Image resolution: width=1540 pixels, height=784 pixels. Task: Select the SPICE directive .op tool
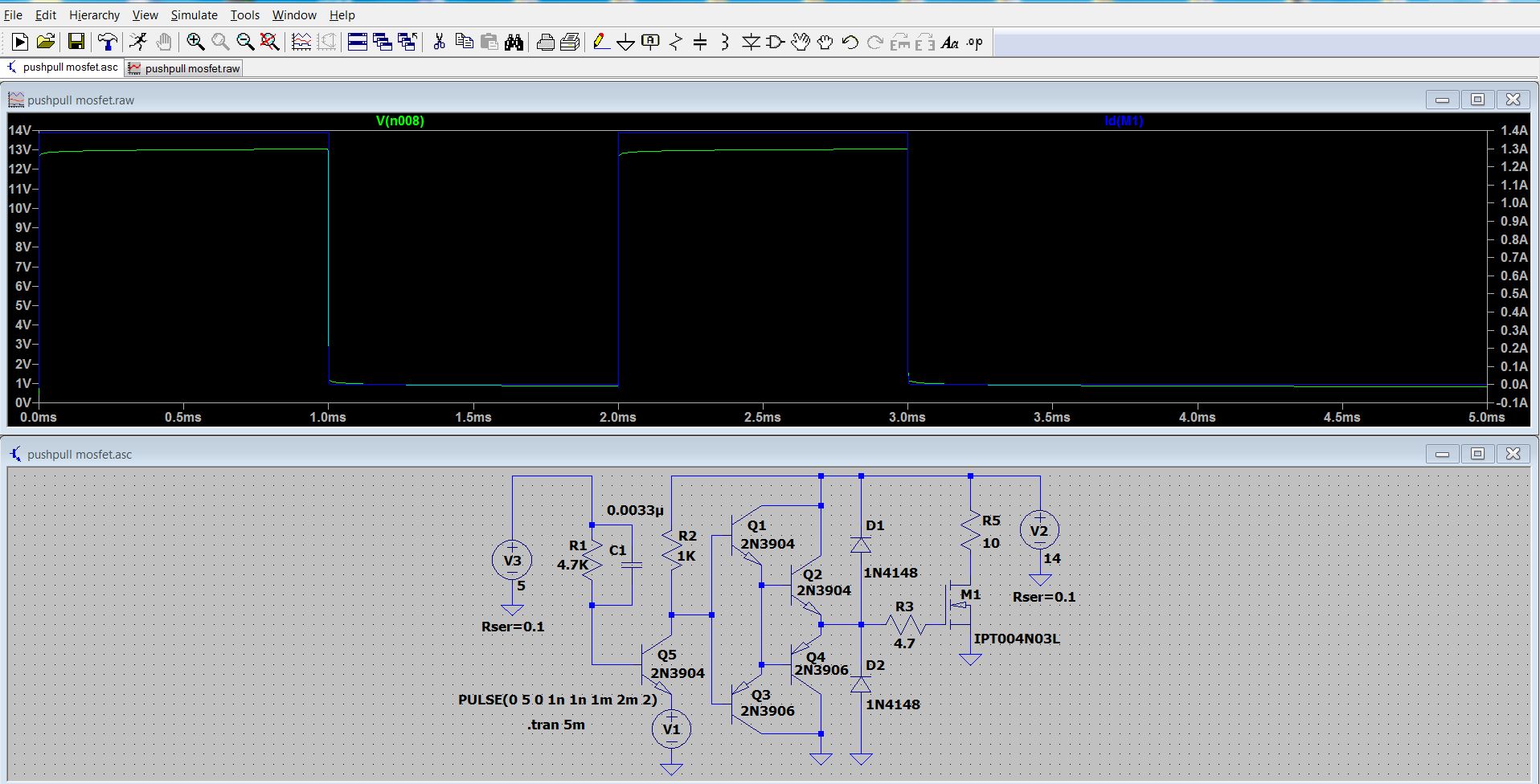975,42
